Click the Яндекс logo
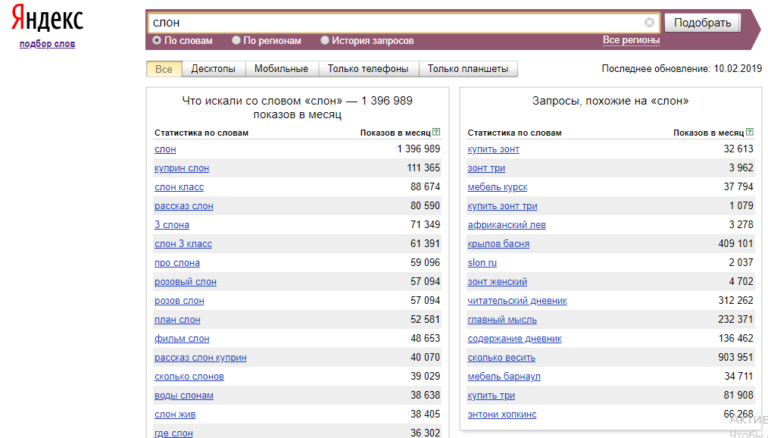Screen dimensions: 768x438 pos(48,18)
